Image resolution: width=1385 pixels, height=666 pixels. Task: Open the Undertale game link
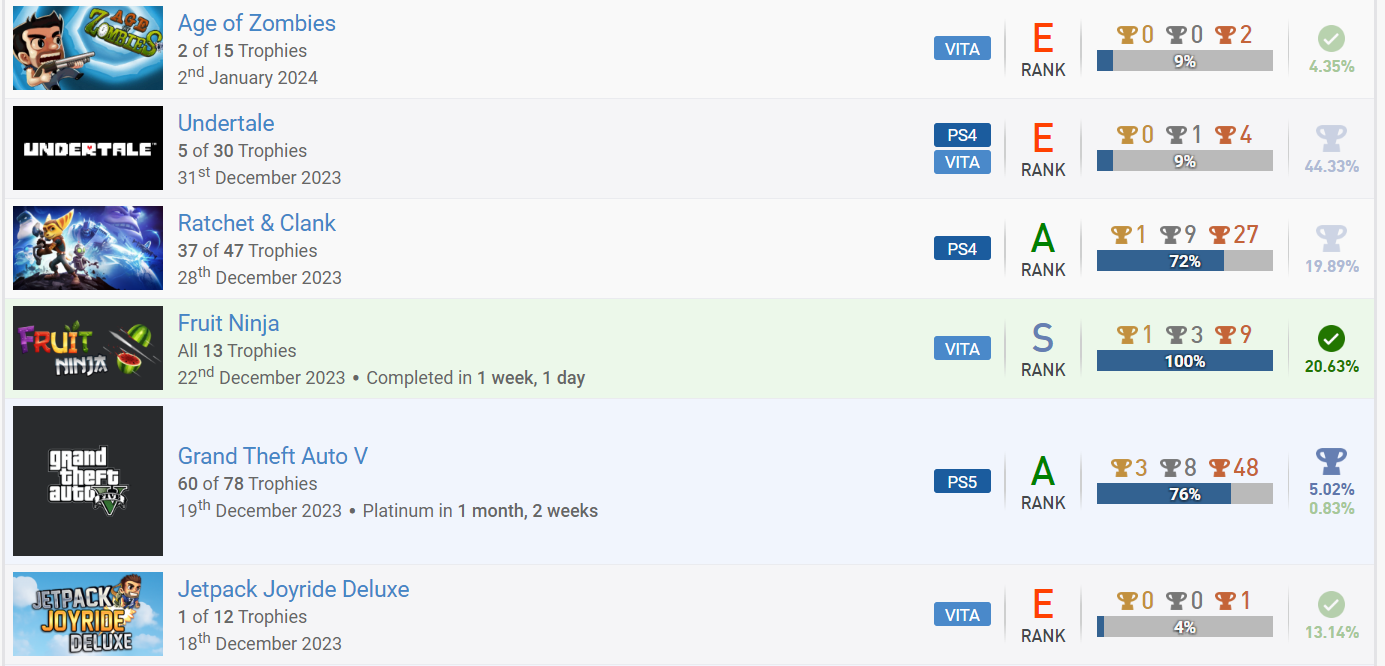pyautogui.click(x=226, y=123)
